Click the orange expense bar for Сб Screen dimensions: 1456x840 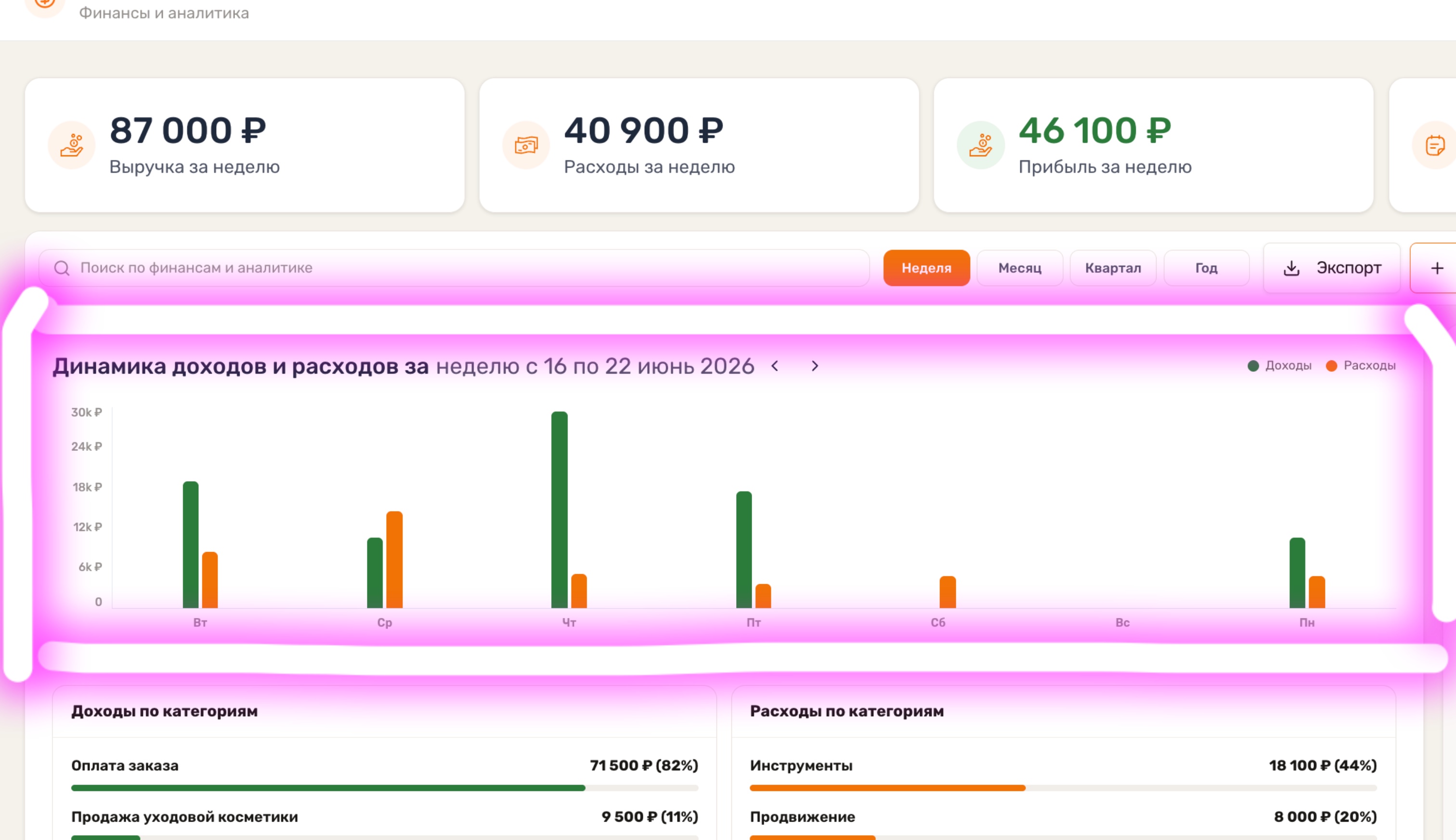click(948, 592)
